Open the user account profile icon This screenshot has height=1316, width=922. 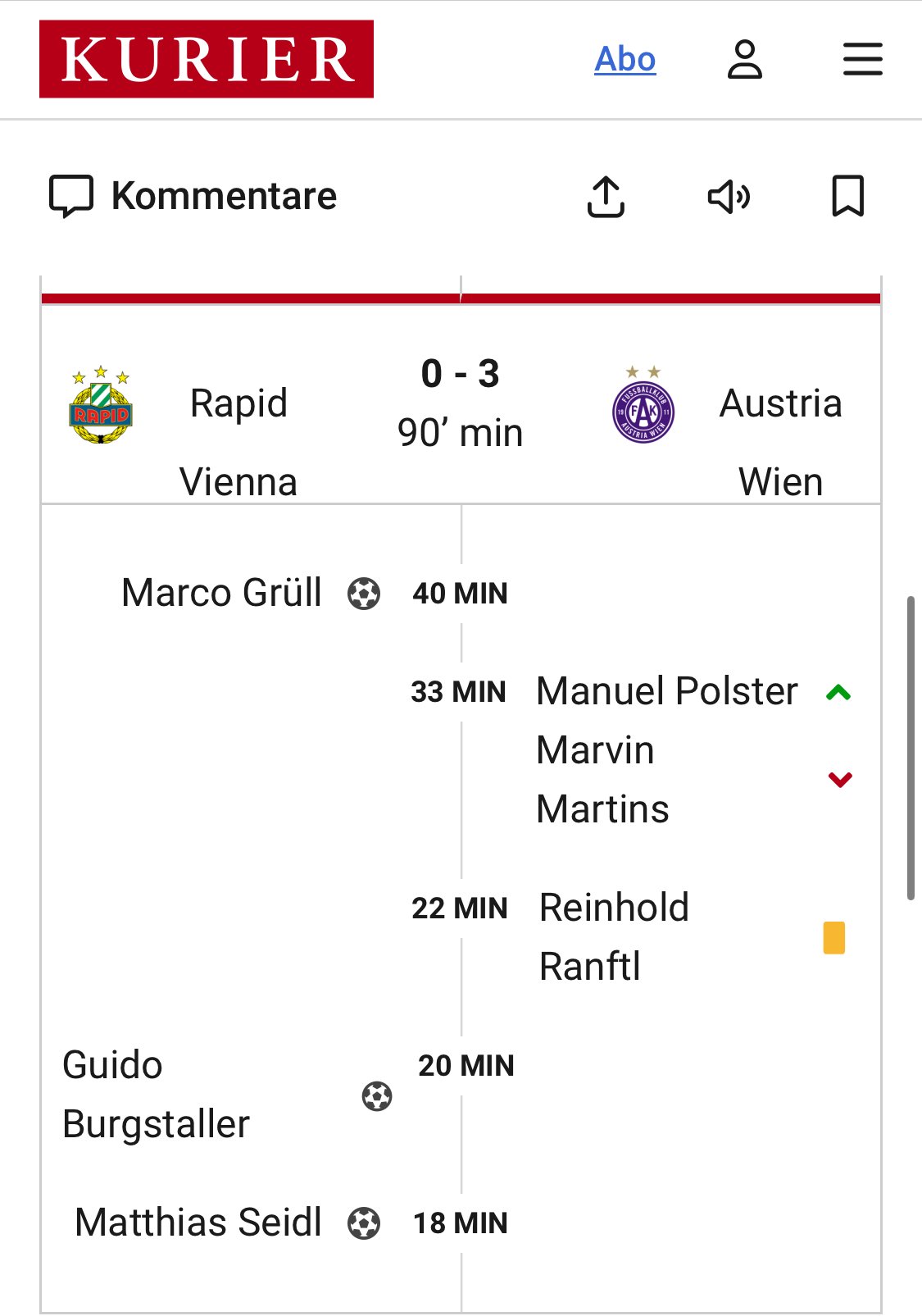point(744,59)
